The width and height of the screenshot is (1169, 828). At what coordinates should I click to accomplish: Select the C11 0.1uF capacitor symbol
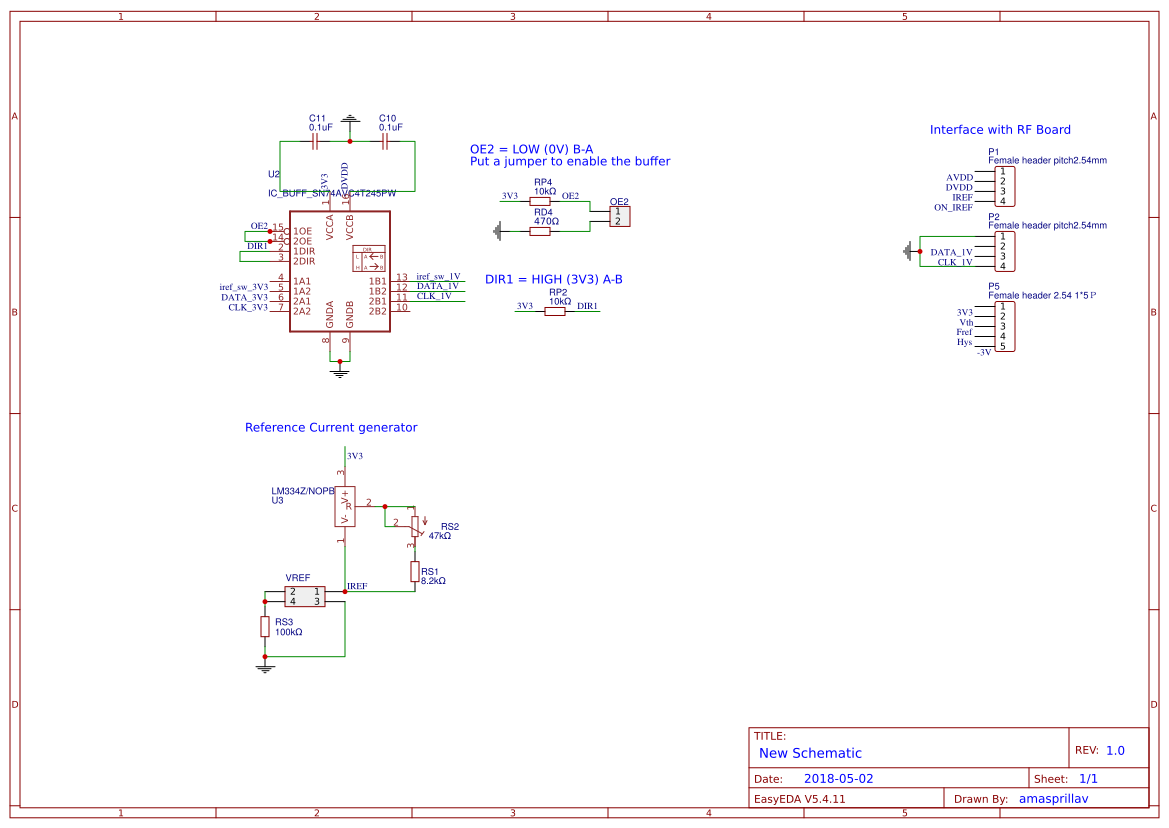[x=314, y=141]
